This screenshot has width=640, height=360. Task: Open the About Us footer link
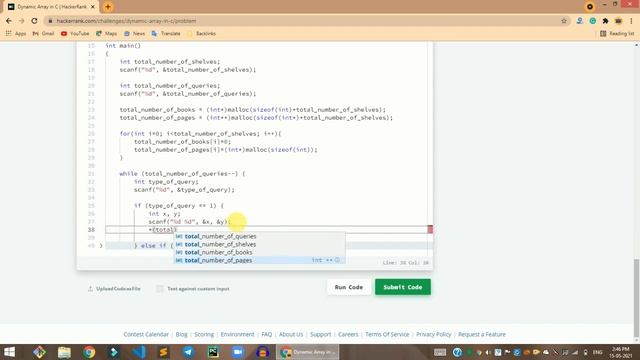pyautogui.click(x=291, y=334)
